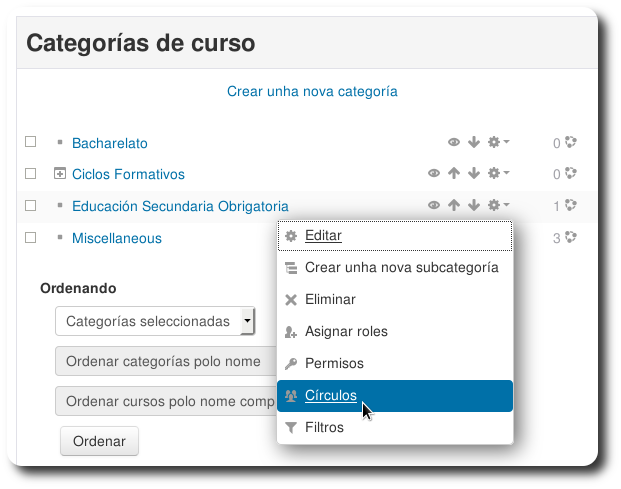Click the Ordenando section heading
This screenshot has width=621, height=489.
tap(78, 288)
